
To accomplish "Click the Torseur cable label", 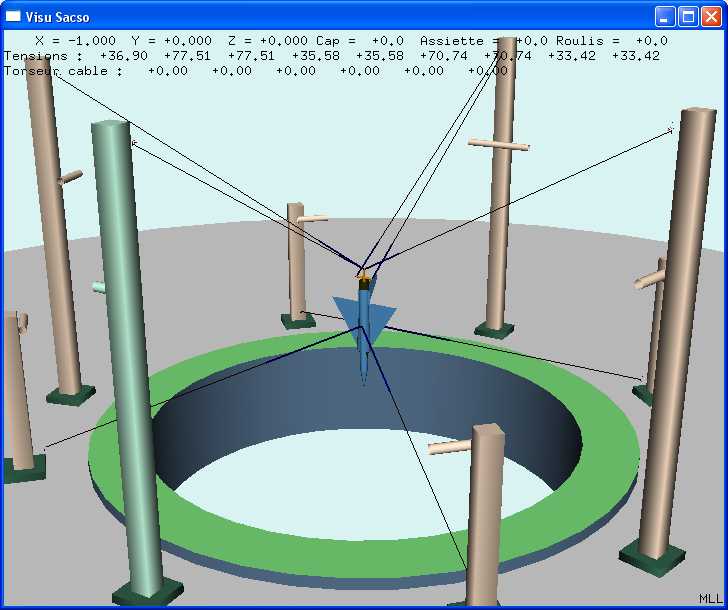I will 63,71.
